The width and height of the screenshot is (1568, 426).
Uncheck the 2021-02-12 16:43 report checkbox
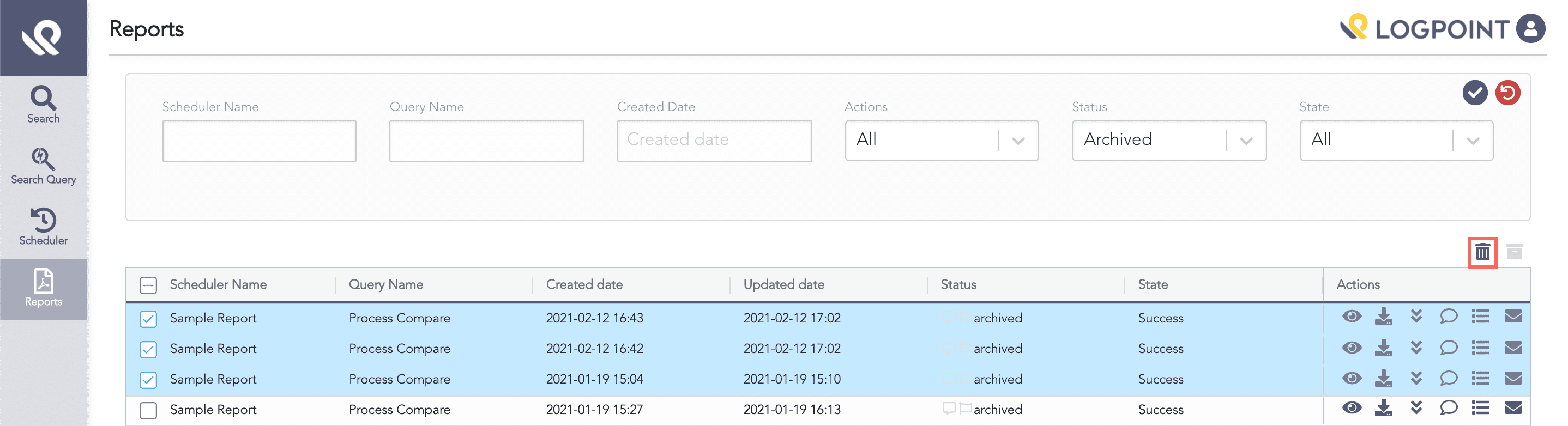click(148, 319)
